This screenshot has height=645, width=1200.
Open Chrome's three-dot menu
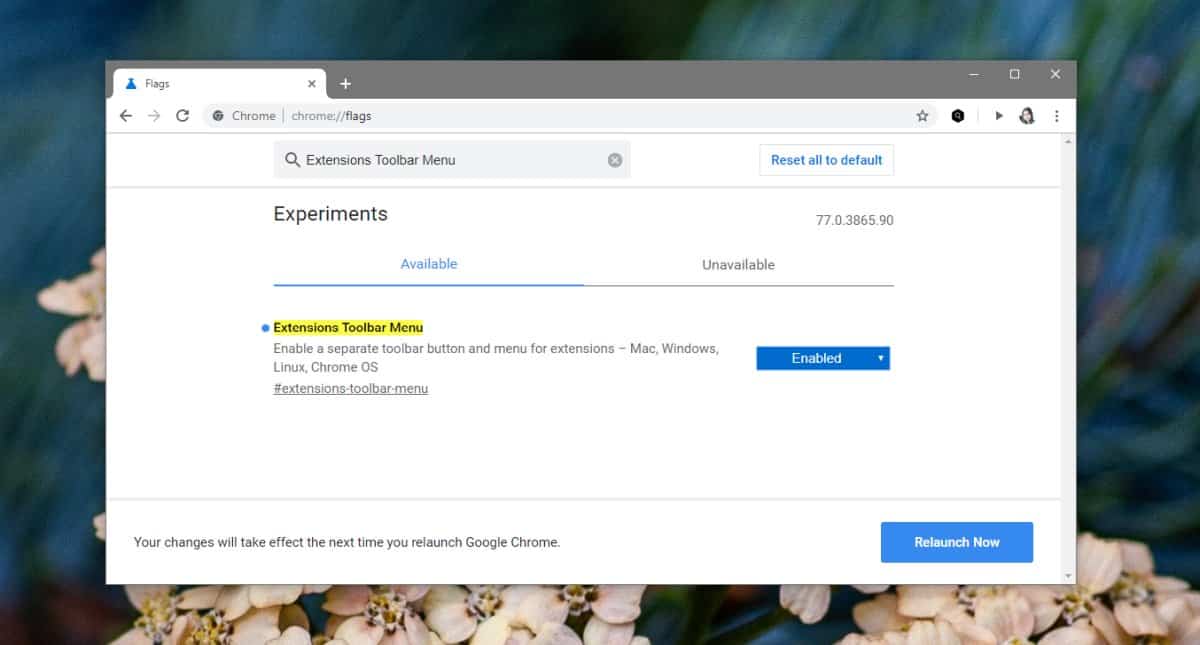1056,116
